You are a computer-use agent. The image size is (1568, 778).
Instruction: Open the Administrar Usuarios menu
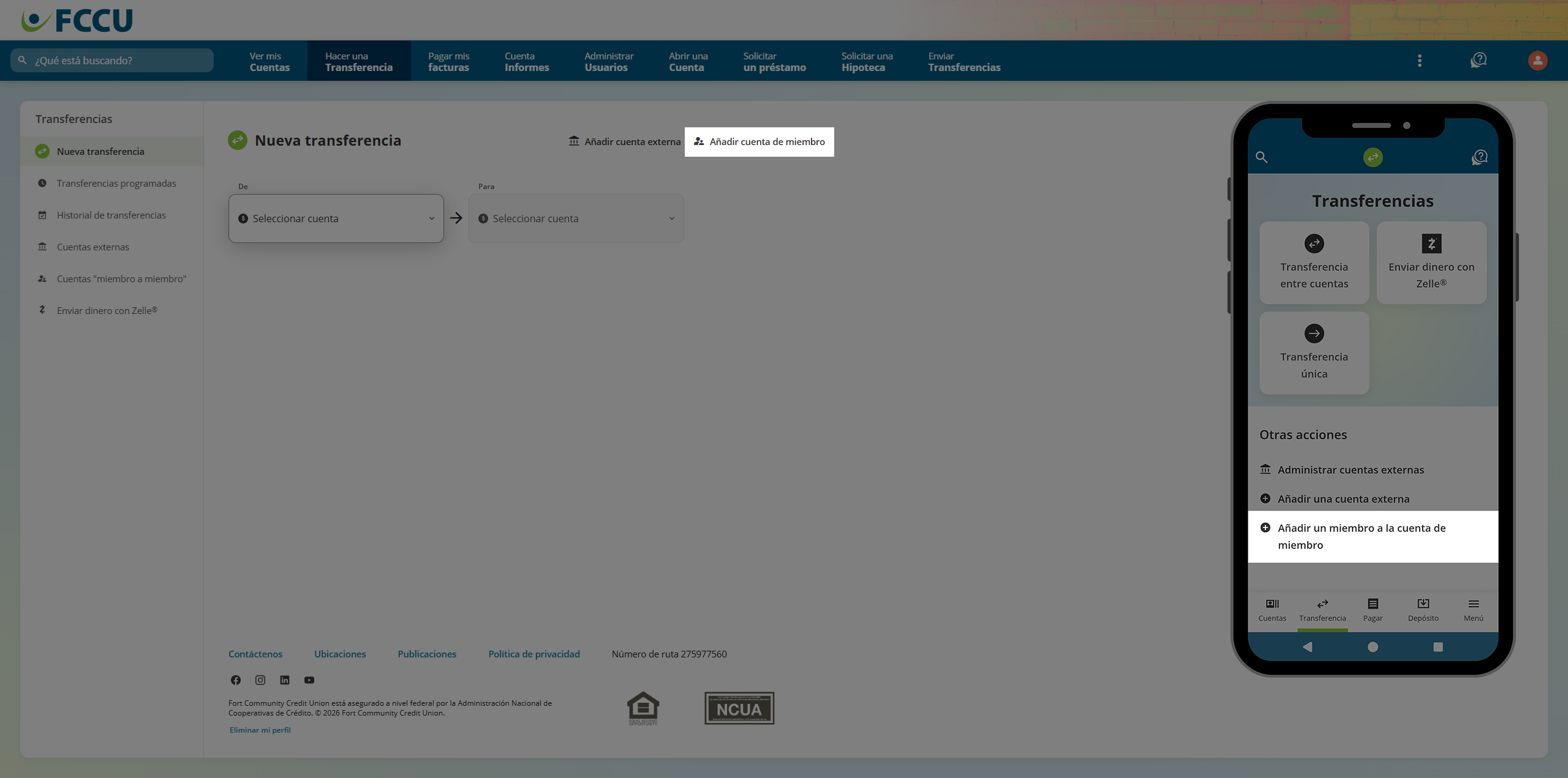[x=609, y=61]
